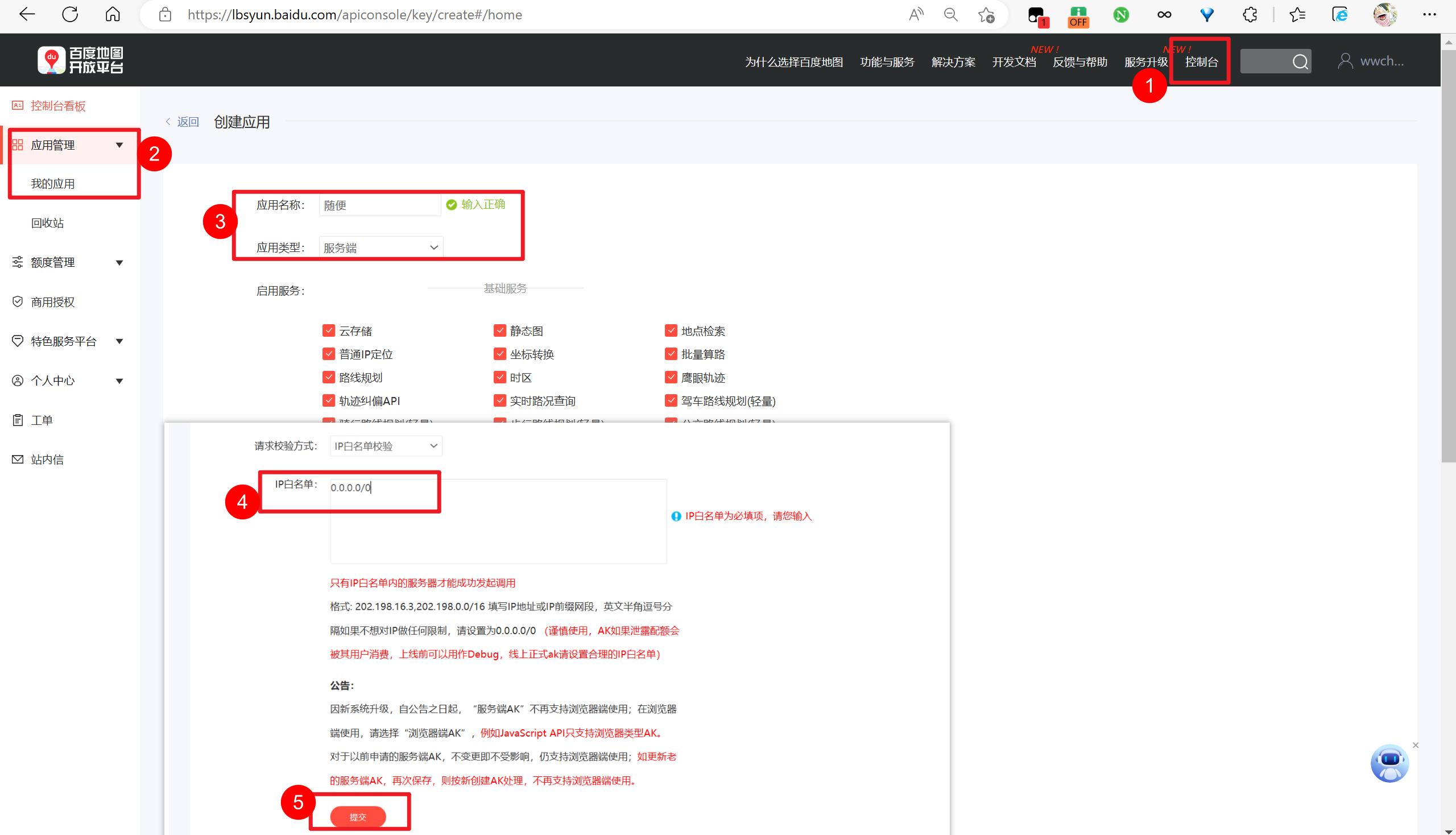Click the 返回 back link
The width and height of the screenshot is (1456, 835).
(x=187, y=122)
